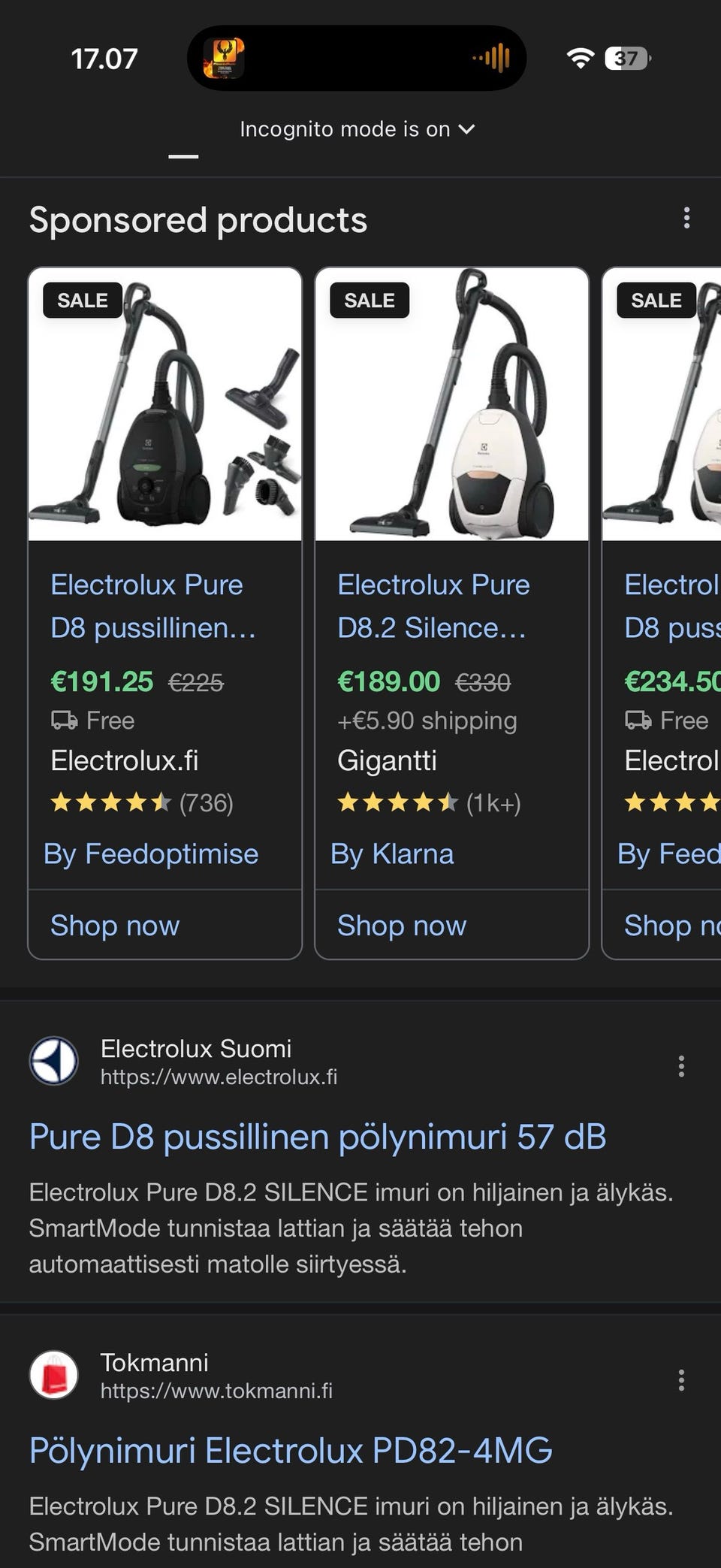Tap the battery level indicator
This screenshot has width=721, height=1568.
click(x=627, y=58)
